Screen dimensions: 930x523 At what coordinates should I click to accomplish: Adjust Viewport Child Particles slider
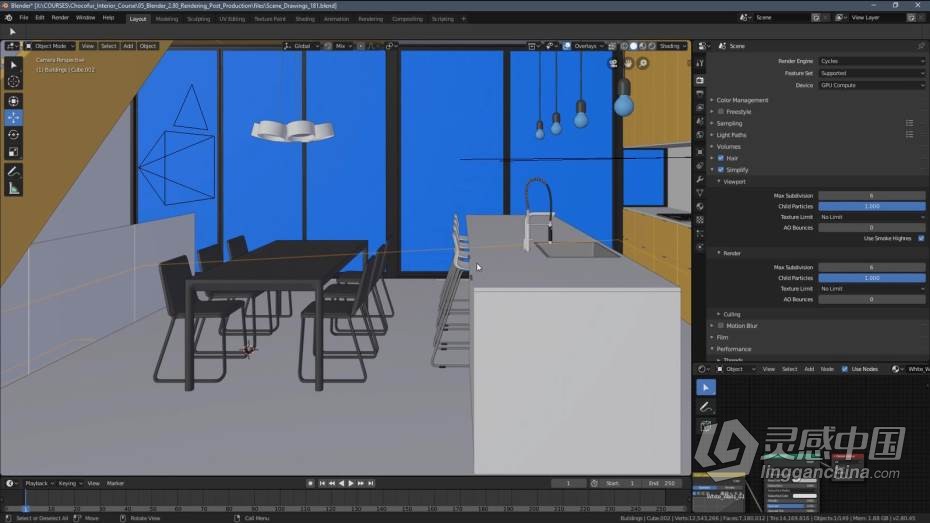click(x=871, y=206)
